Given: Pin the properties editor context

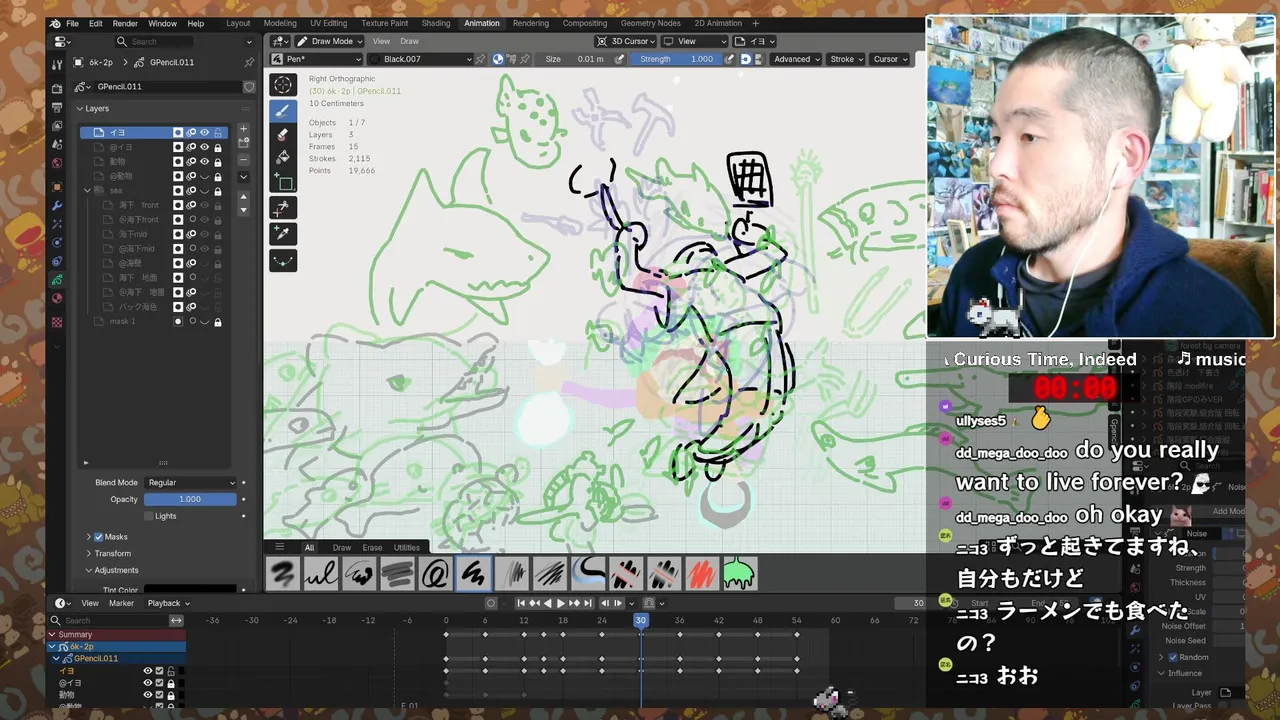Looking at the screenshot, I should (x=249, y=62).
